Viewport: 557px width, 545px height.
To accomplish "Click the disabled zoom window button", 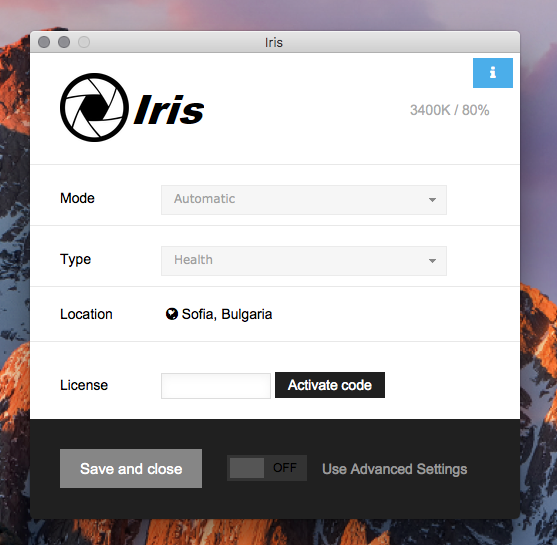I will [84, 42].
